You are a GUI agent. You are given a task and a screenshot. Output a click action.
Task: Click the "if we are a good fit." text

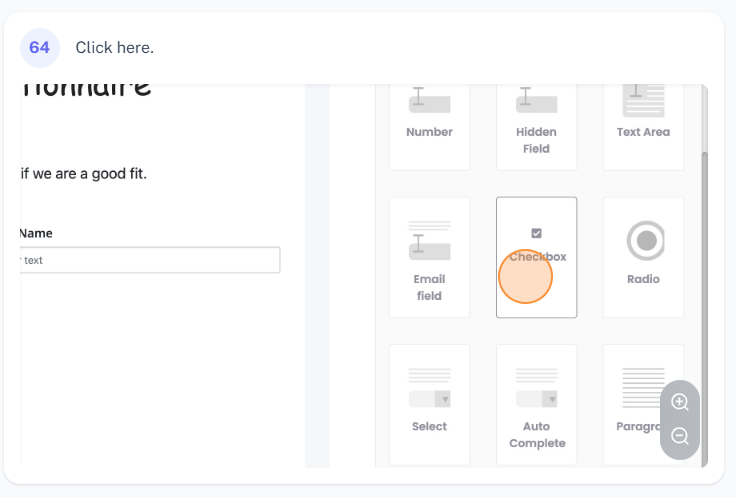click(x=84, y=174)
